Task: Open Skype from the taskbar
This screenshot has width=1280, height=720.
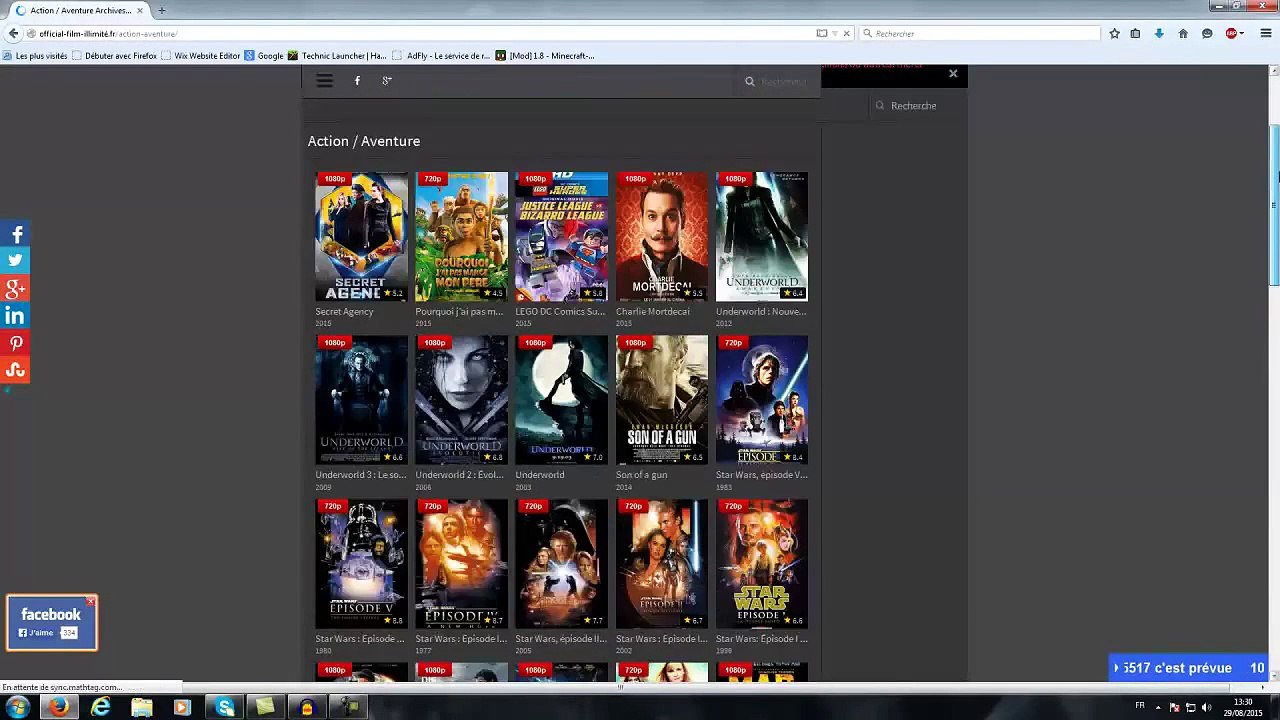Action: pos(224,707)
